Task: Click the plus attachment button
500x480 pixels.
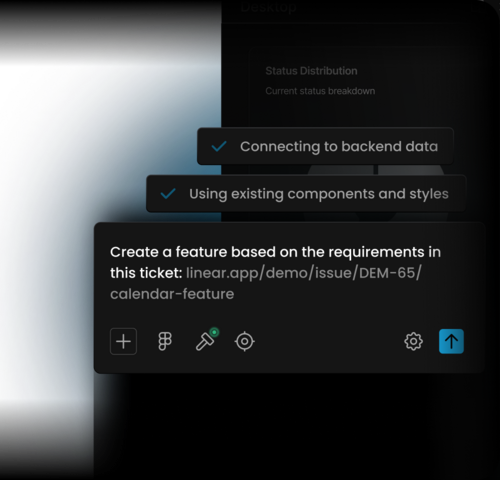Action: click(123, 341)
